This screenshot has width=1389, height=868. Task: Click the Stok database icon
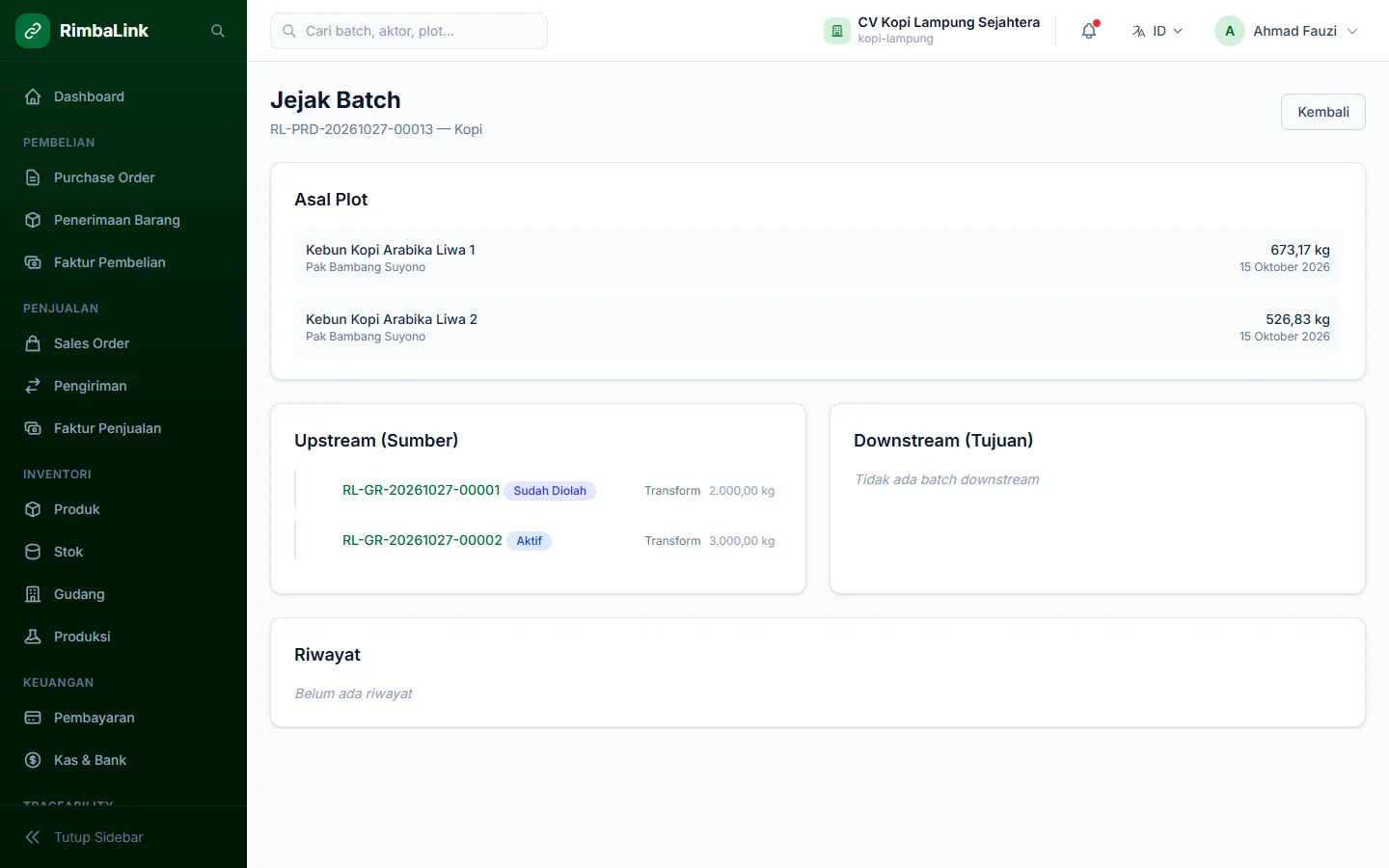tap(33, 552)
